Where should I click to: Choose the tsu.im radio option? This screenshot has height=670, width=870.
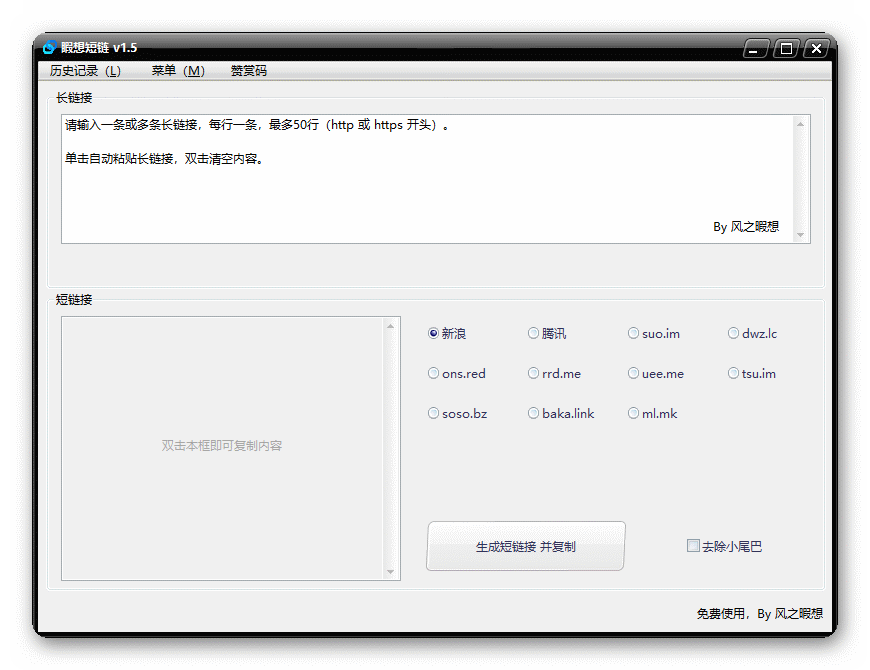coord(734,374)
